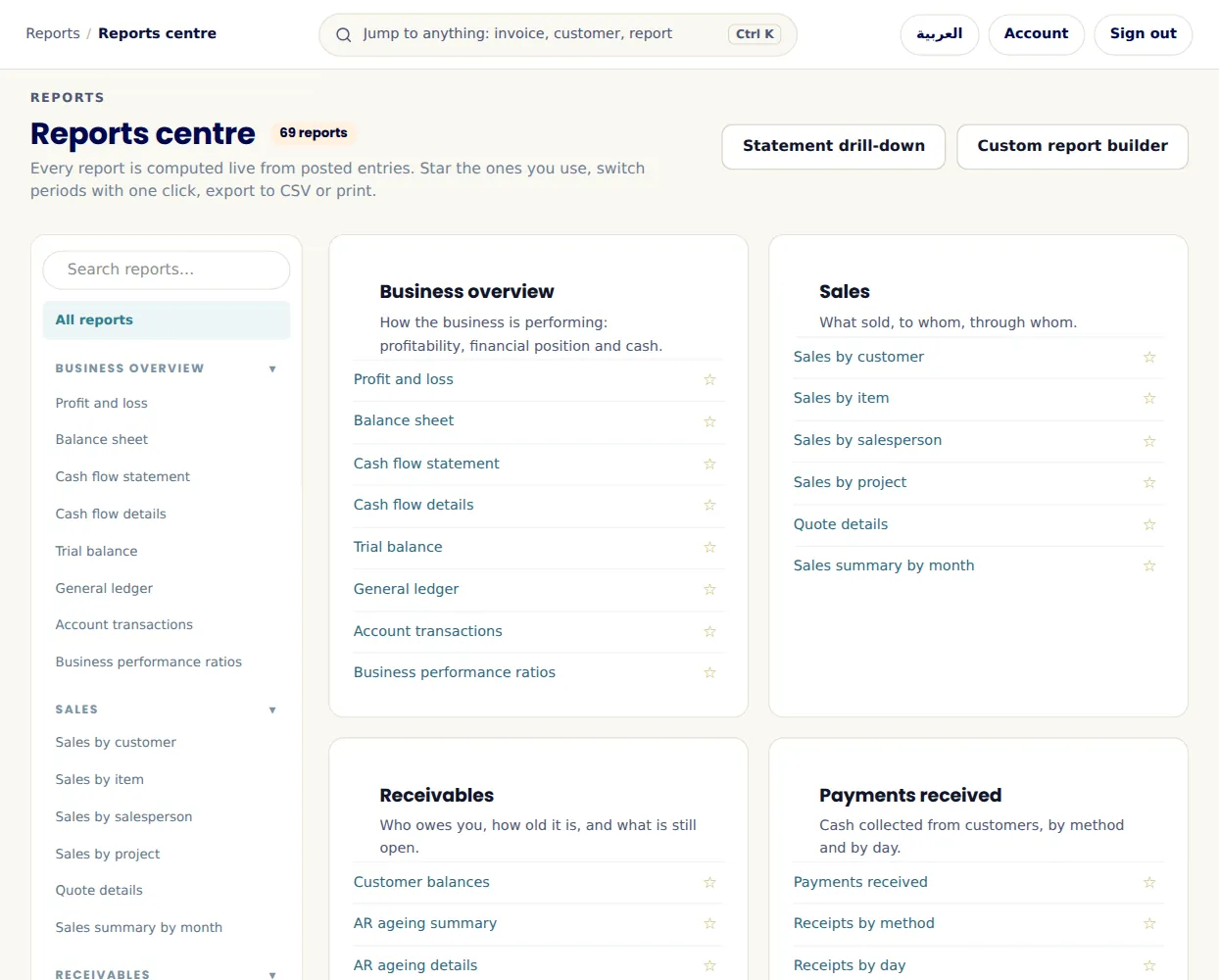
Task: Open the Receipts by method report link
Action: [x=864, y=923]
